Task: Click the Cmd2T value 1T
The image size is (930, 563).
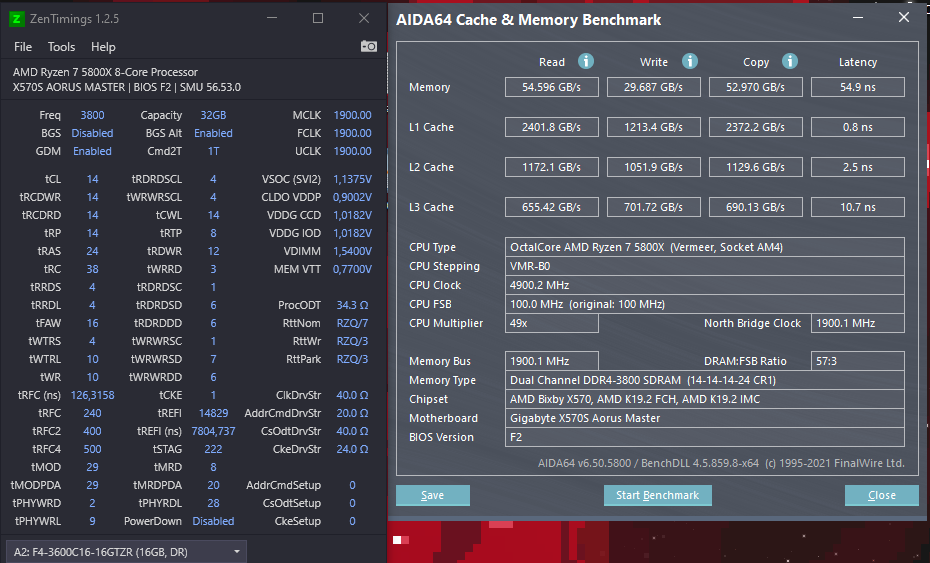Action: click(213, 151)
